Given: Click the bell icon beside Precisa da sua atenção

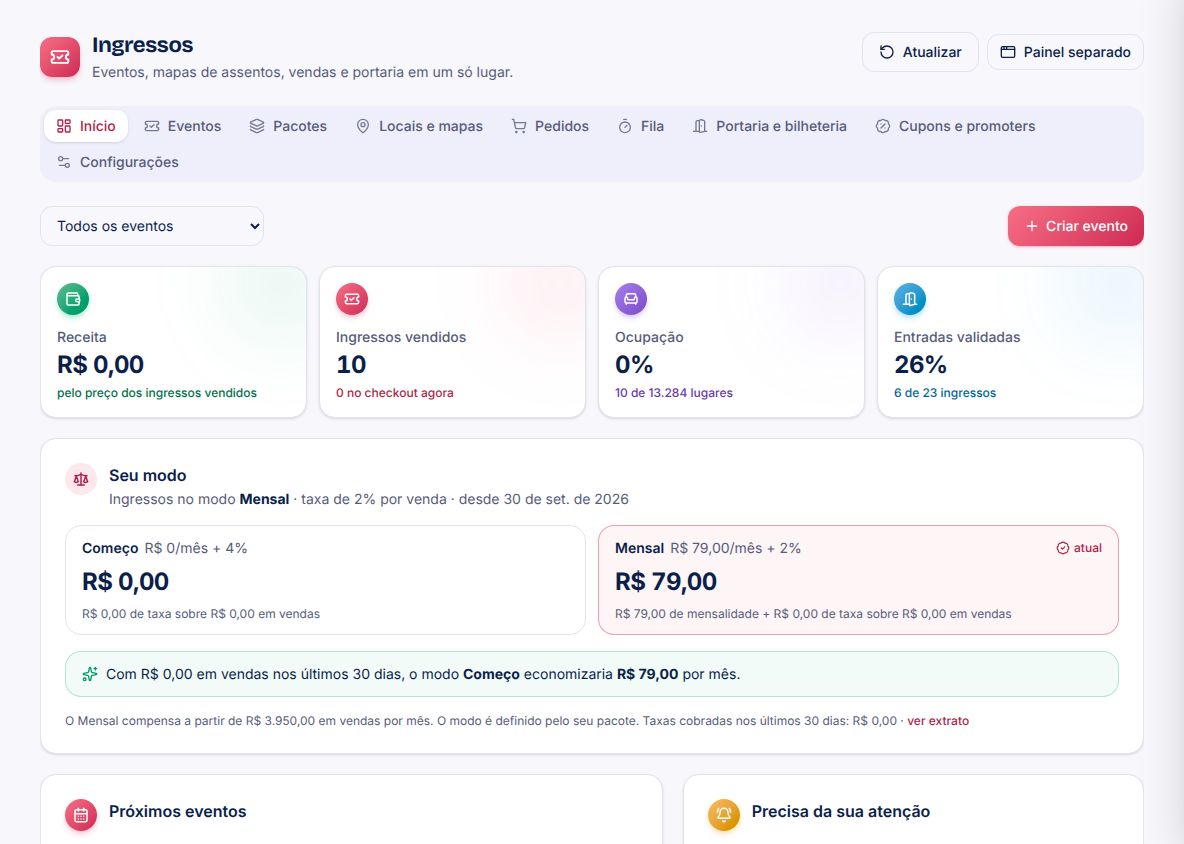Looking at the screenshot, I should pos(723,815).
